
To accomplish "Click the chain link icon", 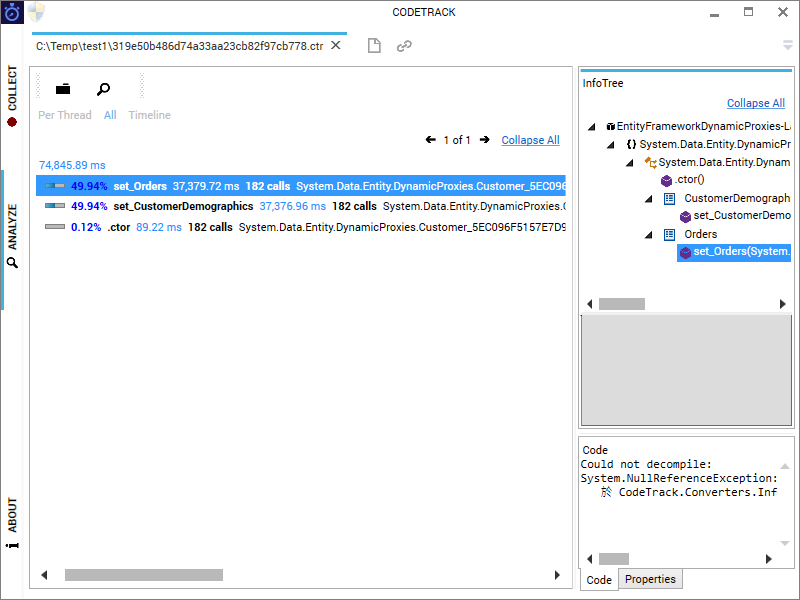I will [404, 46].
